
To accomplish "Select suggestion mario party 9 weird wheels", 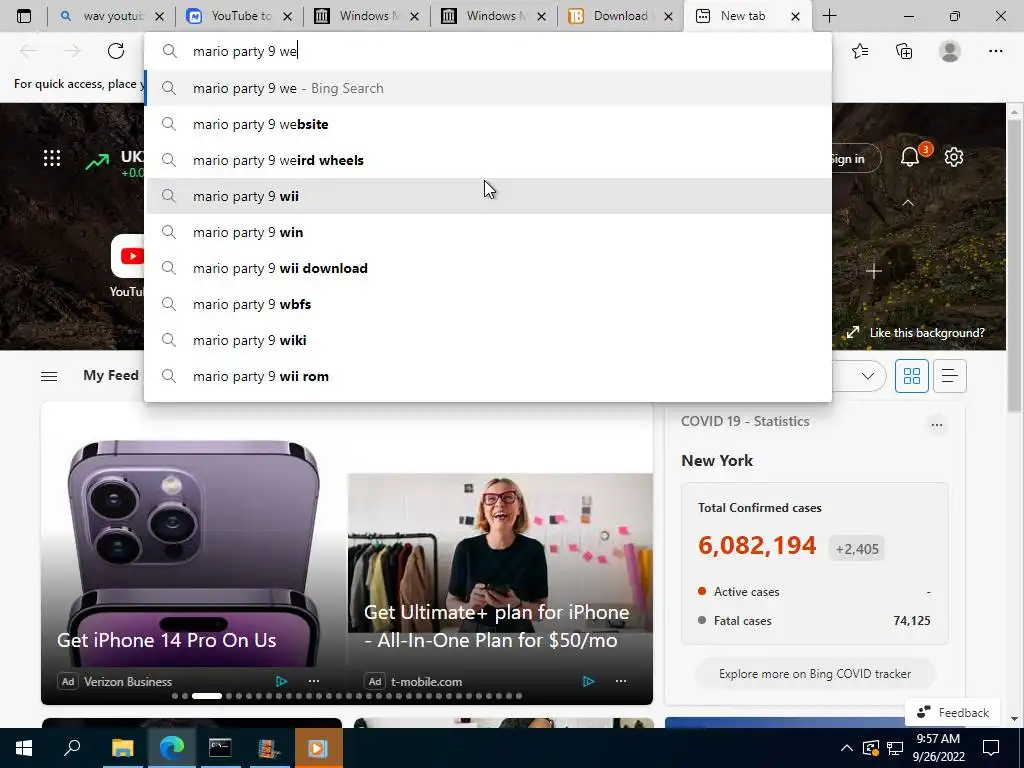I will (x=488, y=160).
